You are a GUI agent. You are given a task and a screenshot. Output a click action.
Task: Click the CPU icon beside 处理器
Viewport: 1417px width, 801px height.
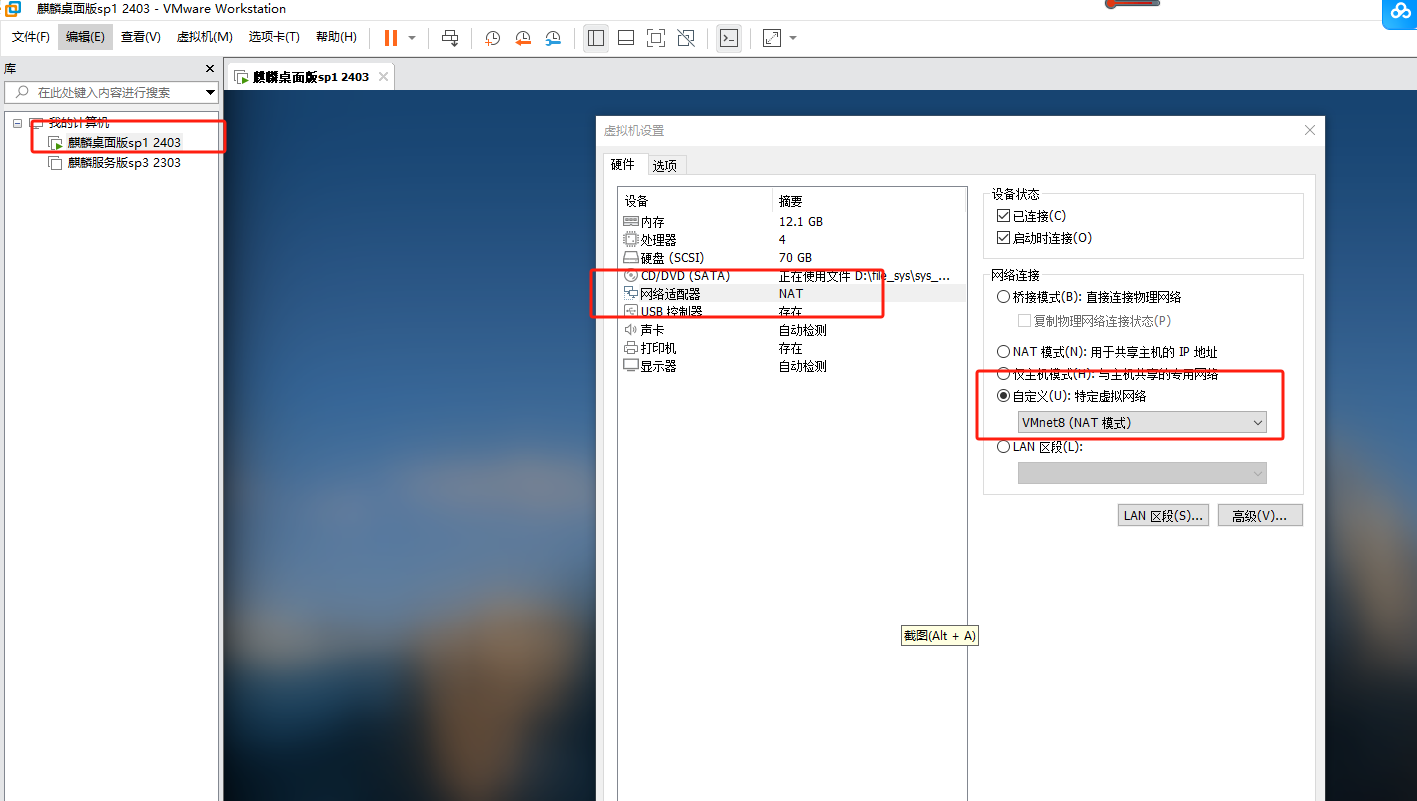(630, 240)
